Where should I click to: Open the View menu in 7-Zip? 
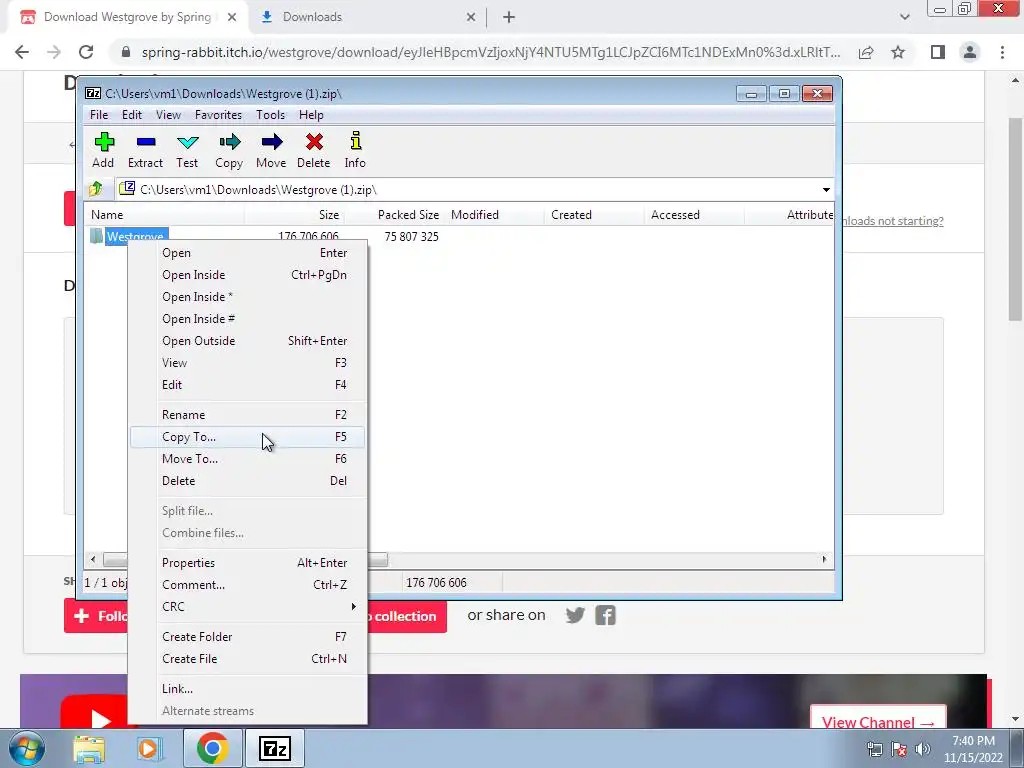(x=168, y=115)
